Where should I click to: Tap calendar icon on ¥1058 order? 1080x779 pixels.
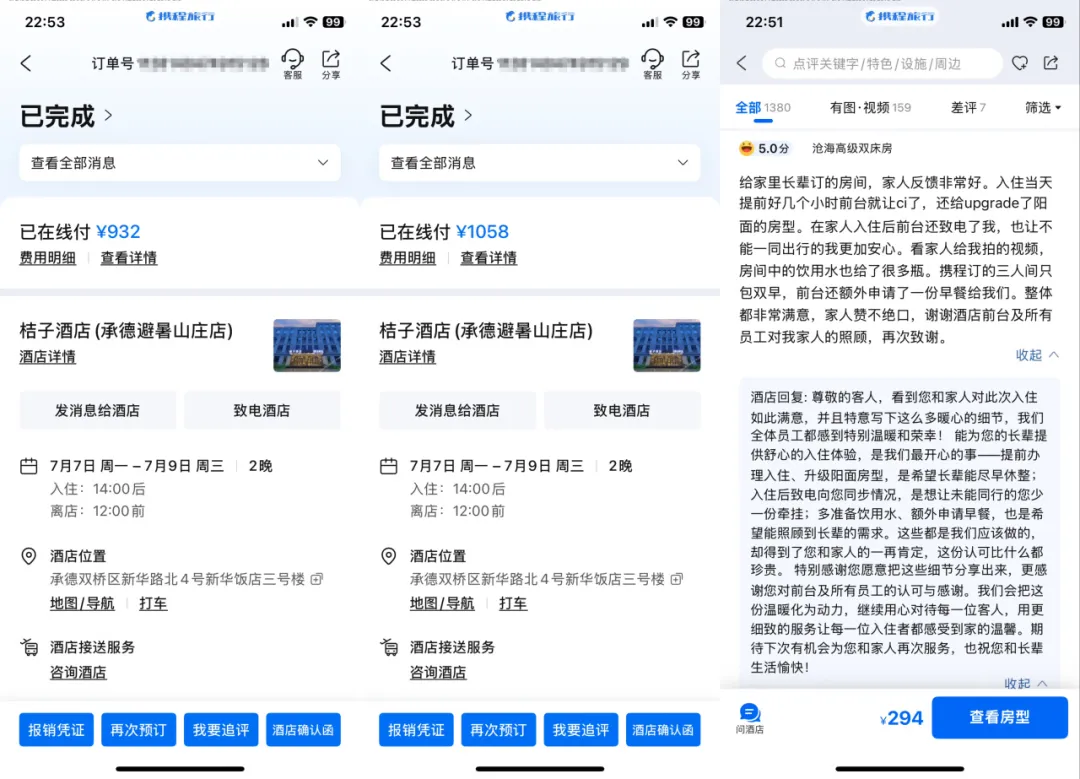388,466
